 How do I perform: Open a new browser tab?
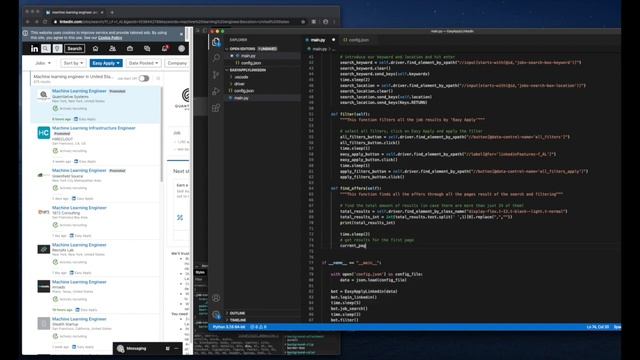pos(112,13)
